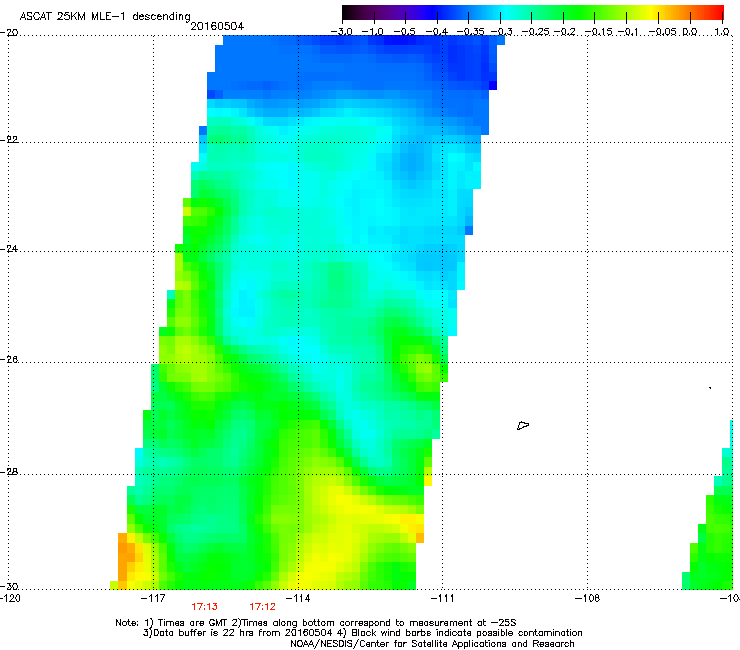Click the -20 latitude axis label
The image size is (740, 650).
(9, 33)
